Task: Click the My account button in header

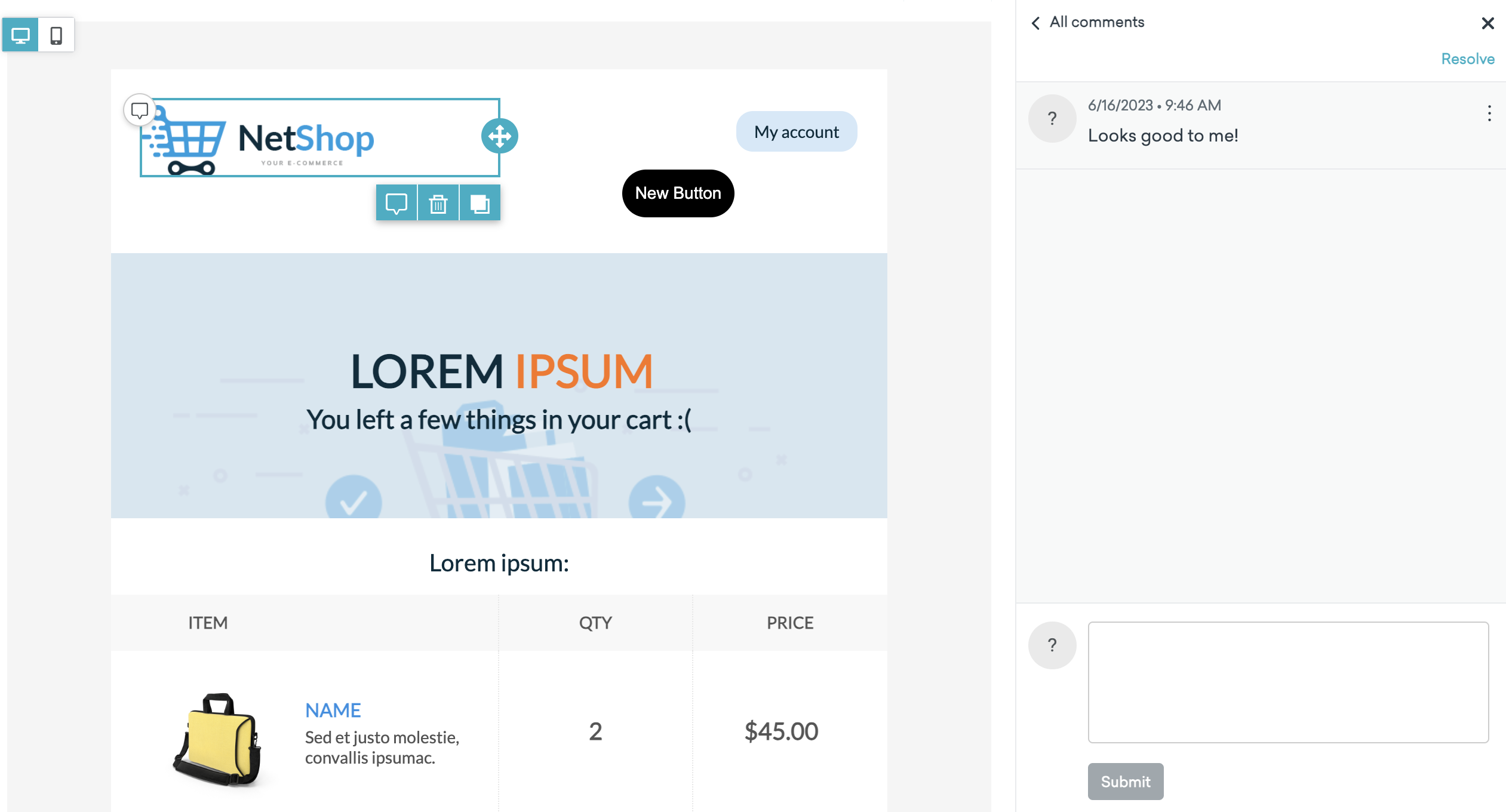Action: [x=794, y=131]
